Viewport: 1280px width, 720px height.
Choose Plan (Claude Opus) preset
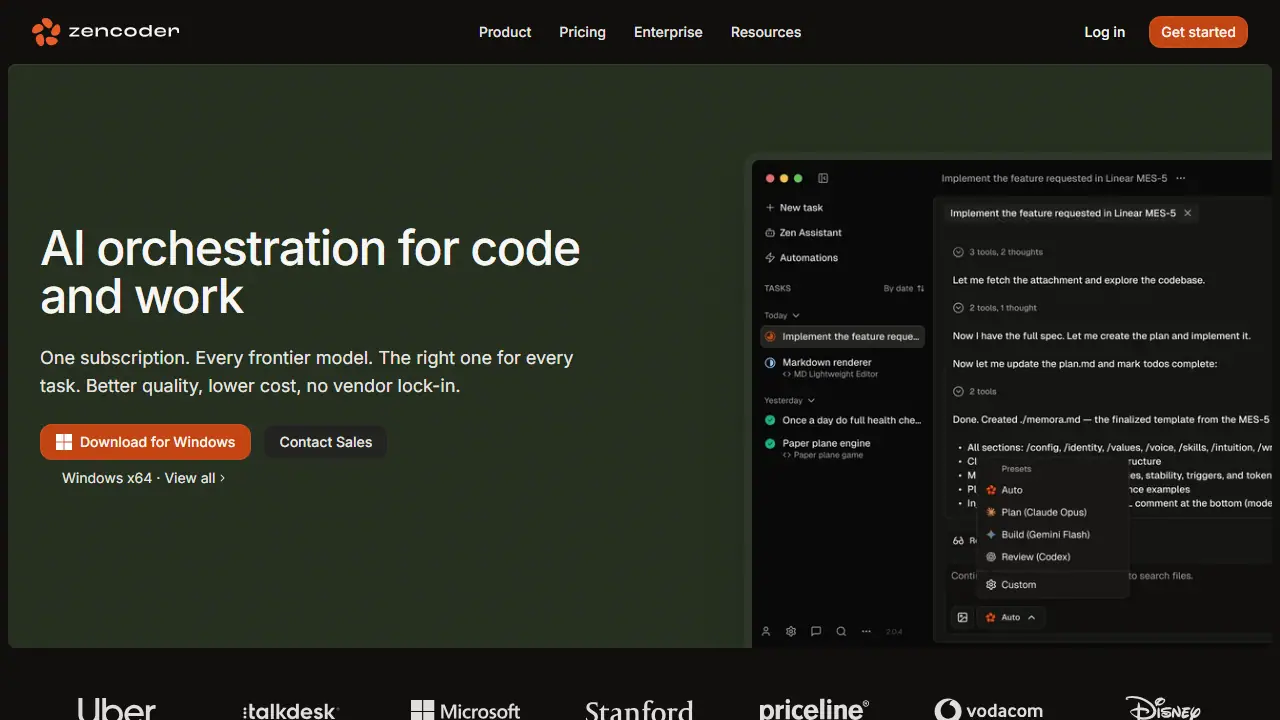point(1052,512)
